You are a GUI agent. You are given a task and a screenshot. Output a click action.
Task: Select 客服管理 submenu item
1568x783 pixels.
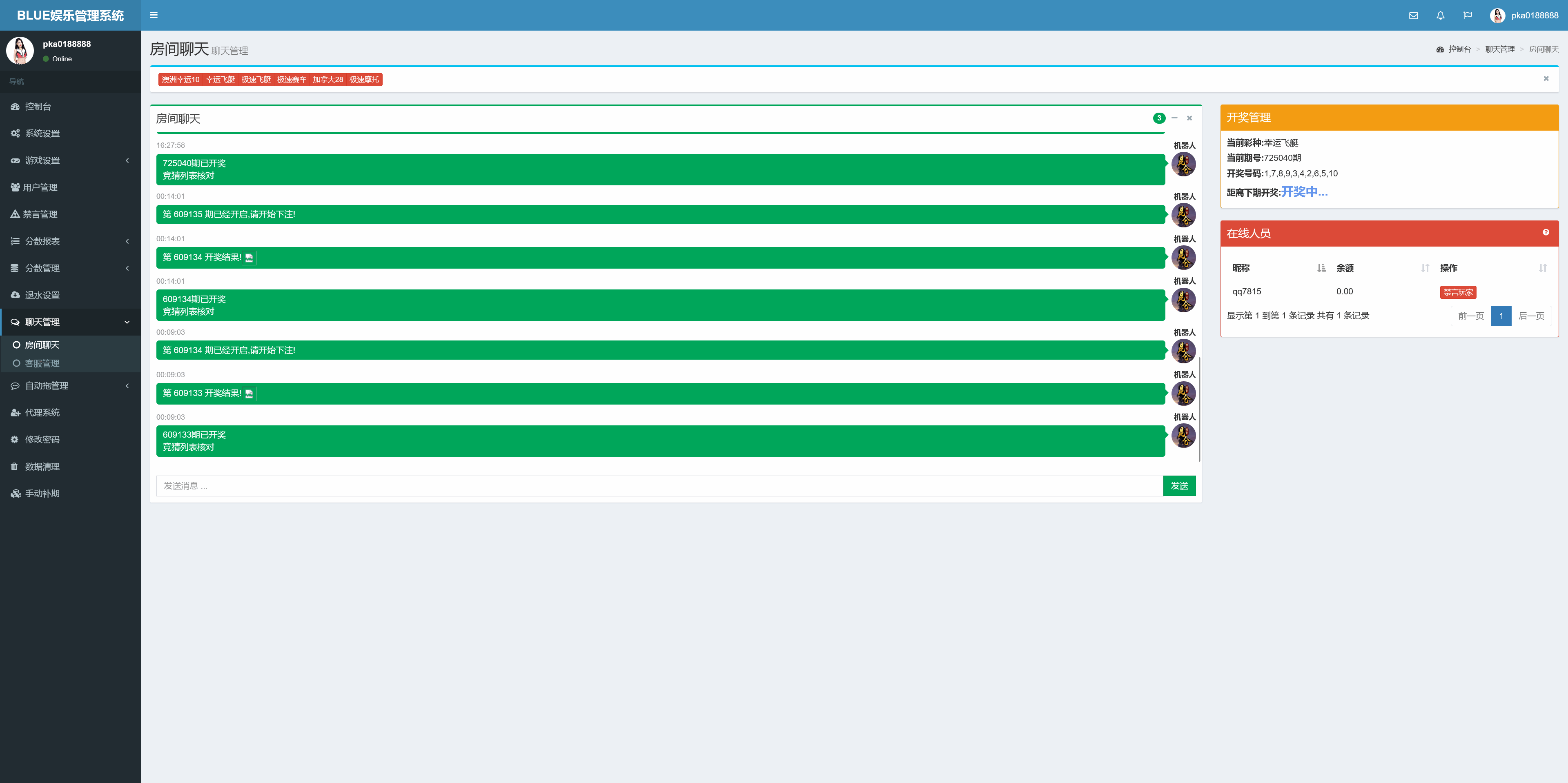click(42, 363)
